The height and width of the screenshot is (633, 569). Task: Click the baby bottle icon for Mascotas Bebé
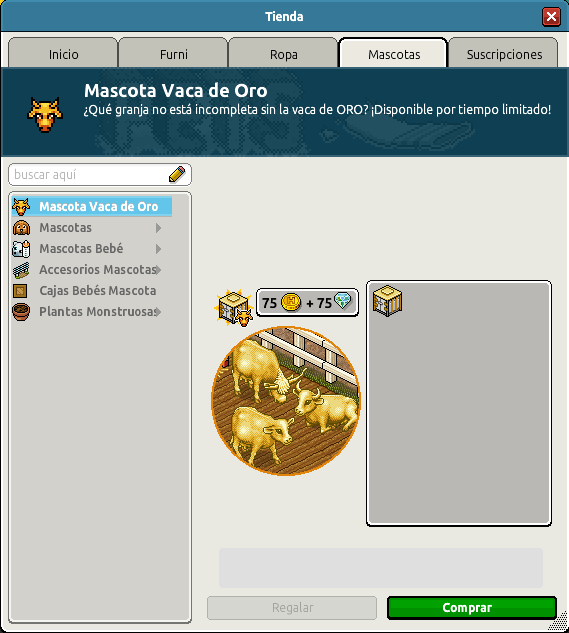tap(21, 249)
